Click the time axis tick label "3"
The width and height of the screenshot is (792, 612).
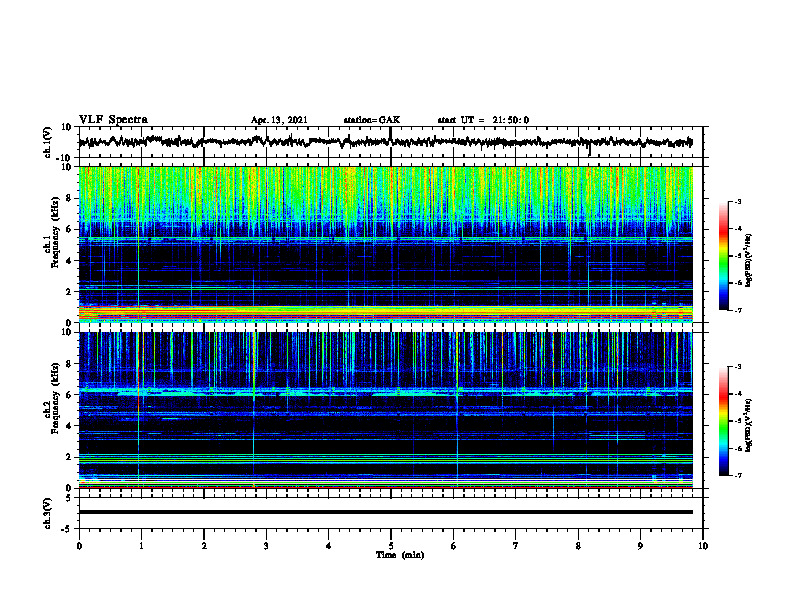266,546
